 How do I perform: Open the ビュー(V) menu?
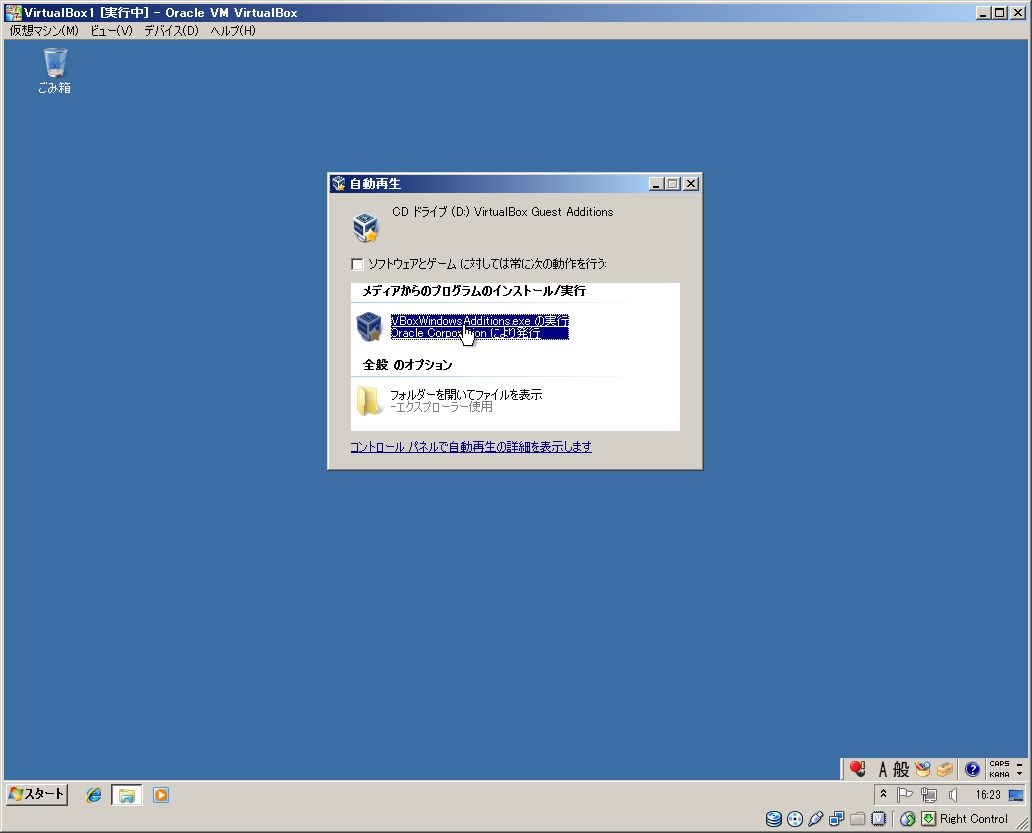click(x=111, y=31)
